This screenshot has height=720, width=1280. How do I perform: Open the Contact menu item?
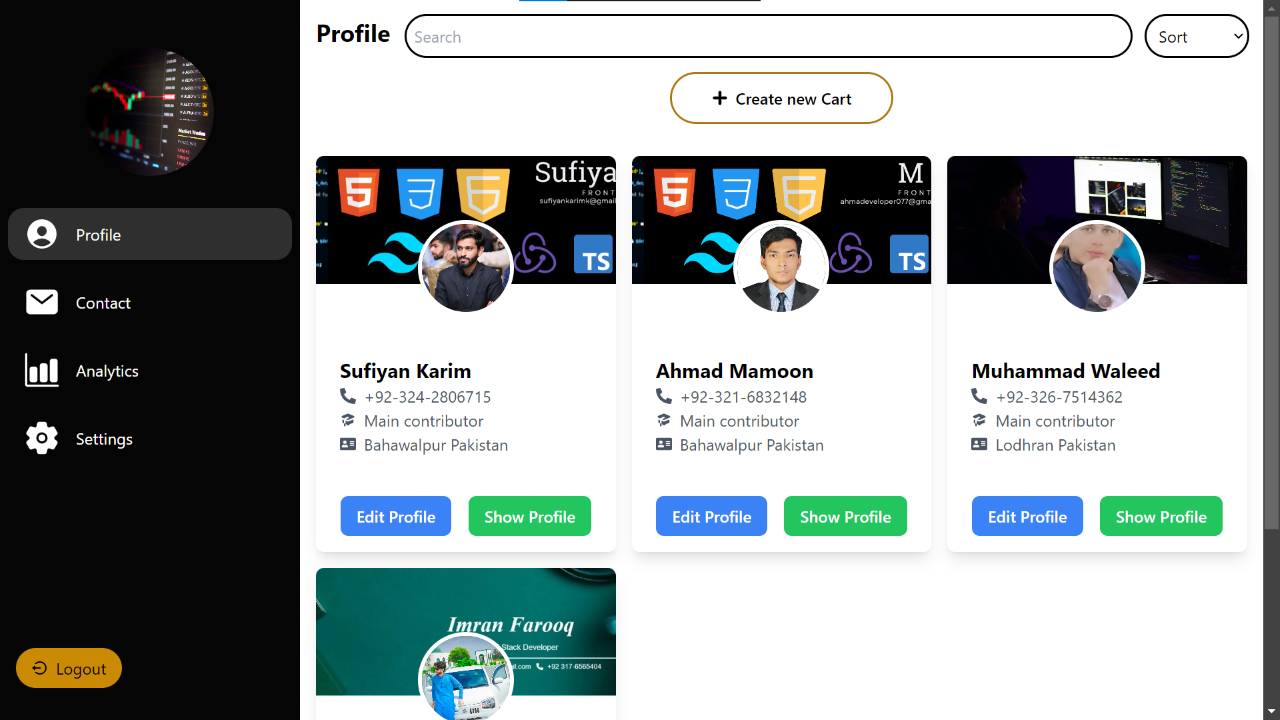[150, 302]
